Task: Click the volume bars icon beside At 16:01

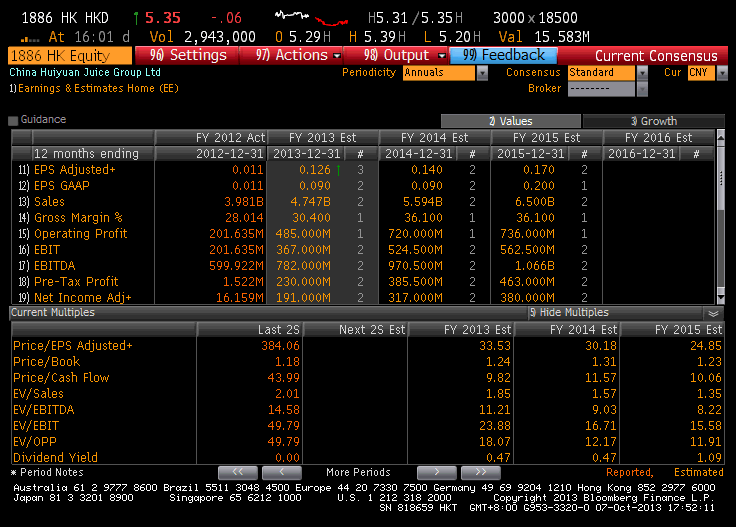Action: coord(31,39)
